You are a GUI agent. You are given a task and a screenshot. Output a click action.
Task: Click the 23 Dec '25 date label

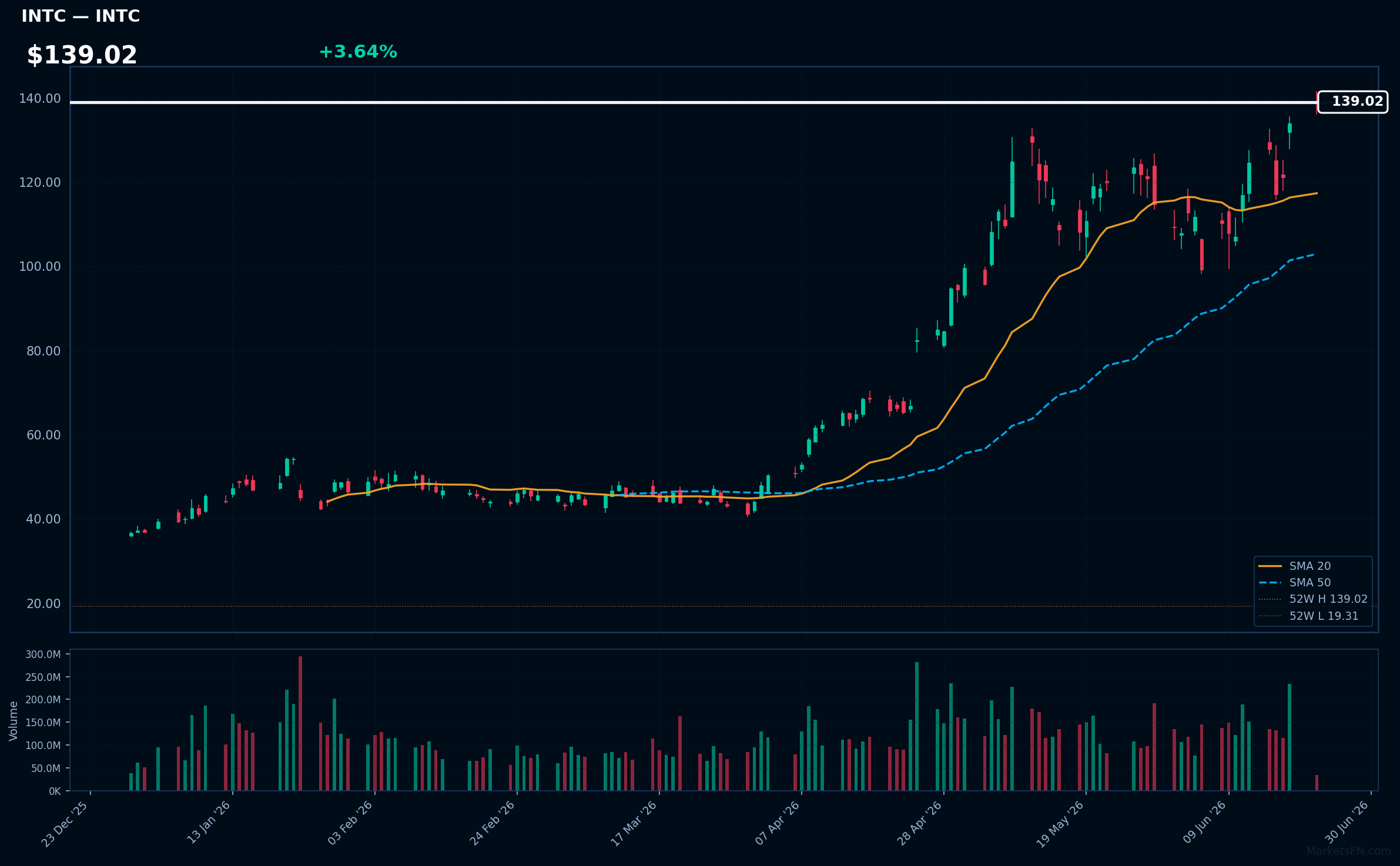[65, 824]
